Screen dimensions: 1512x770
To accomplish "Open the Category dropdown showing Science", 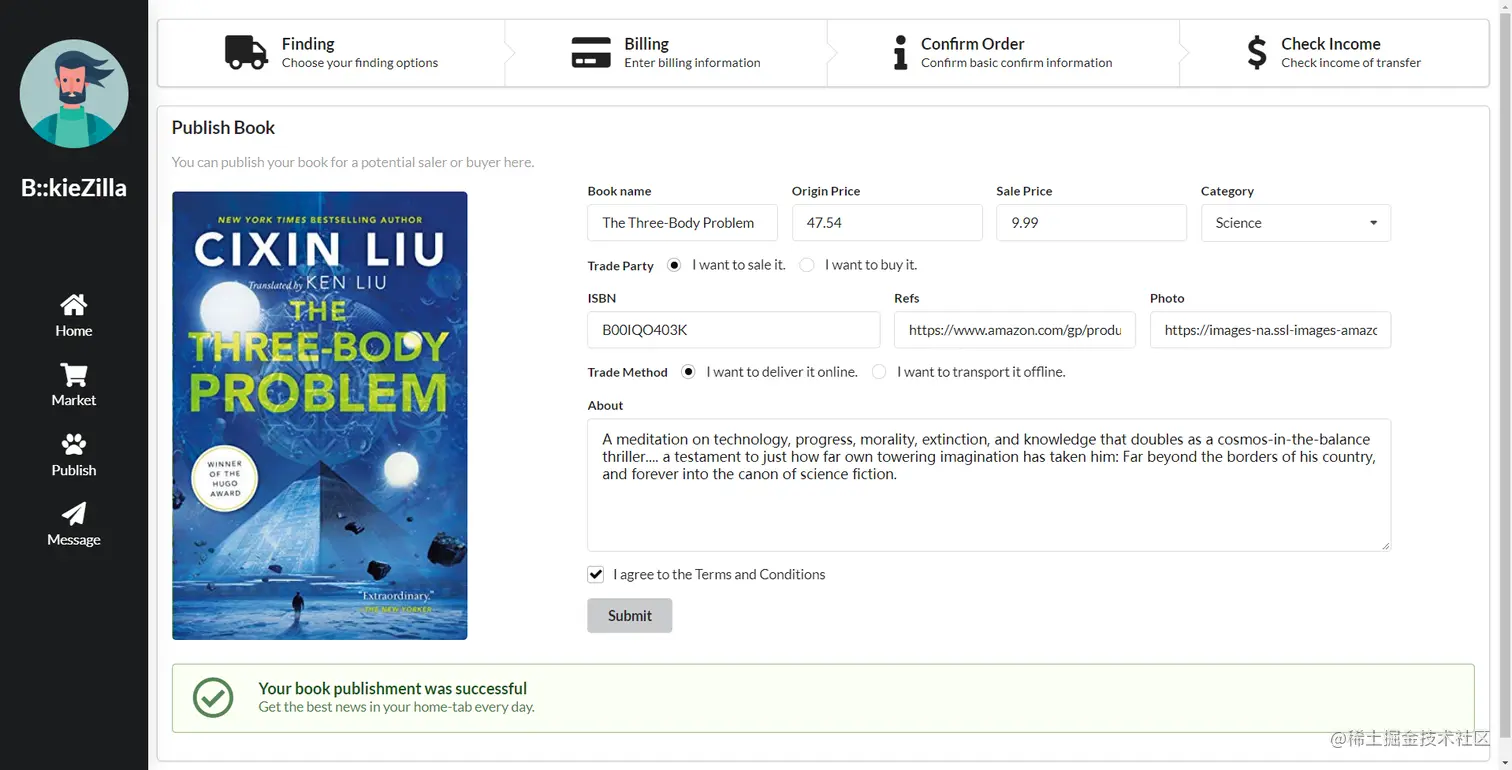I will 1296,223.
